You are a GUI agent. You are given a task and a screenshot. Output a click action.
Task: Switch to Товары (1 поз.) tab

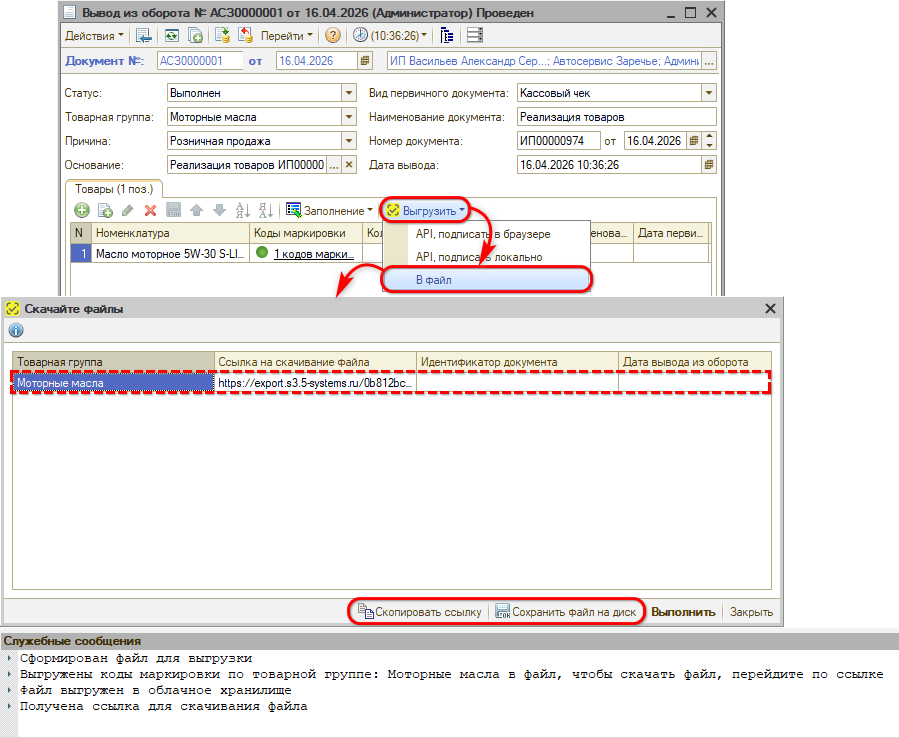(112, 189)
